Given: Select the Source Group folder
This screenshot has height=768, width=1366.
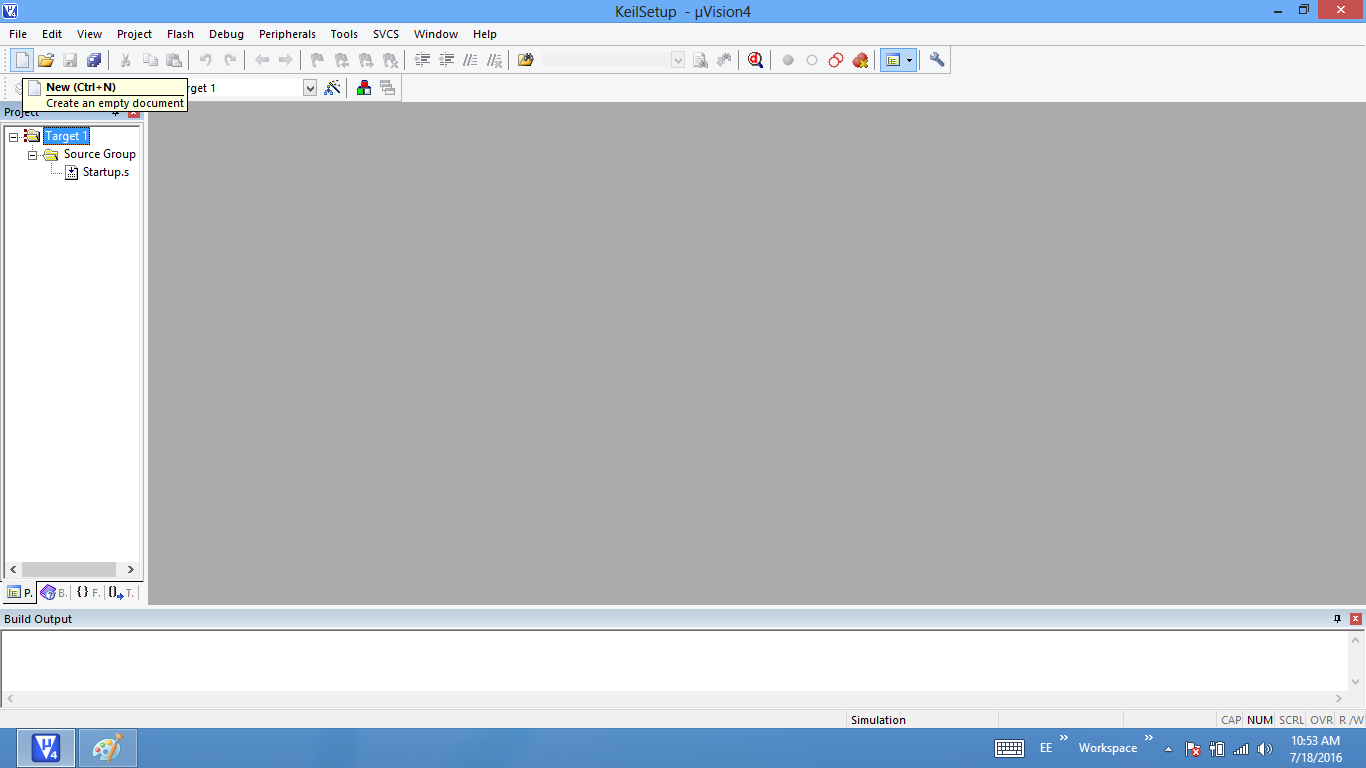Looking at the screenshot, I should pos(99,154).
